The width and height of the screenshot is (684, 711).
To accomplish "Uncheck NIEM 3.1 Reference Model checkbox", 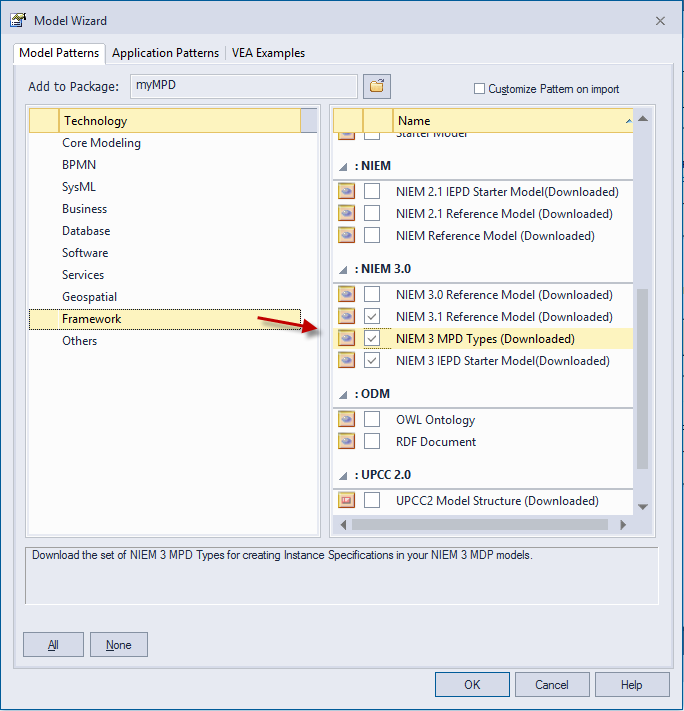I will [372, 317].
